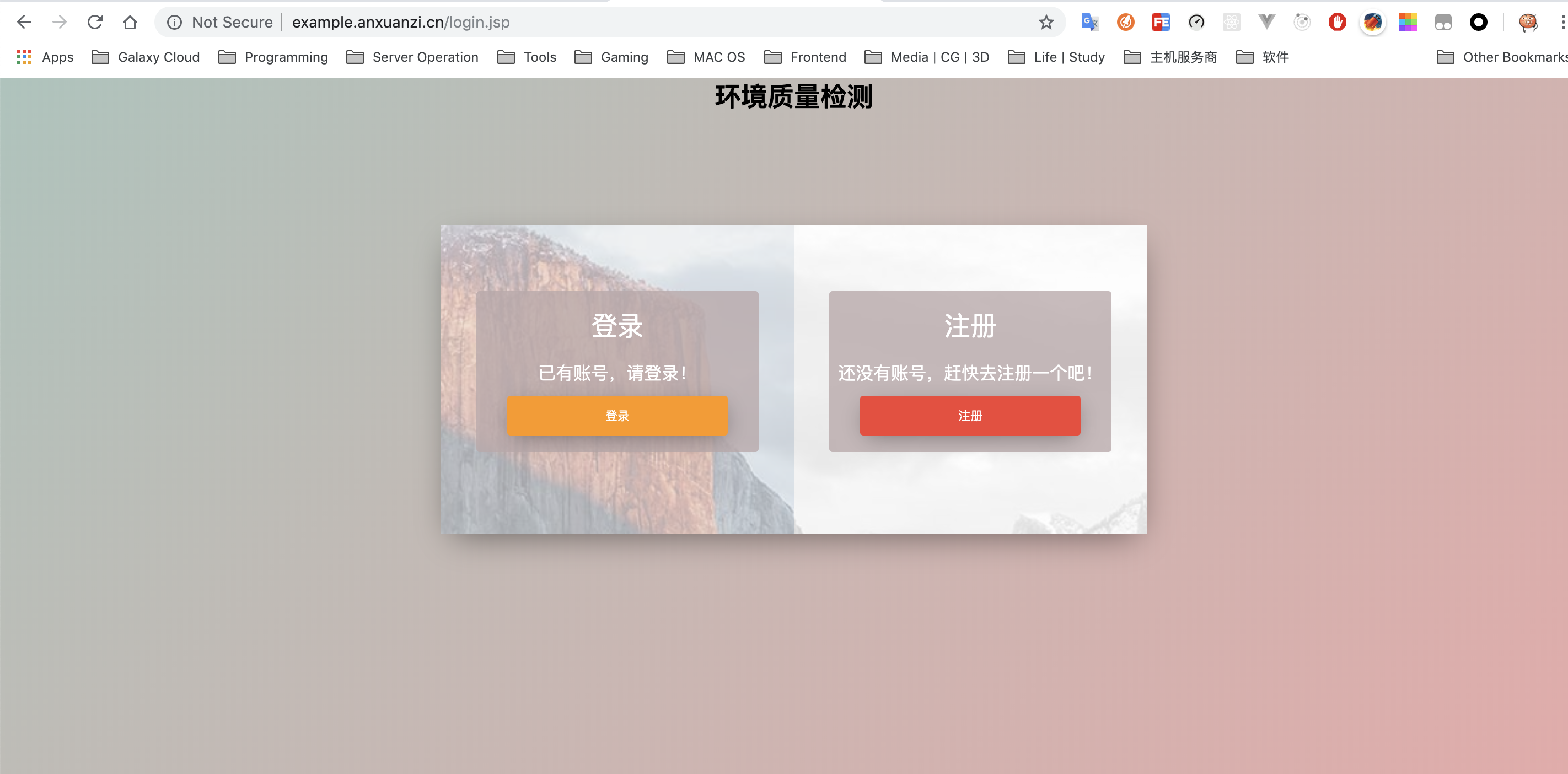This screenshot has width=1568, height=774.
Task: Click the Not Secure site information icon
Action: point(174,22)
